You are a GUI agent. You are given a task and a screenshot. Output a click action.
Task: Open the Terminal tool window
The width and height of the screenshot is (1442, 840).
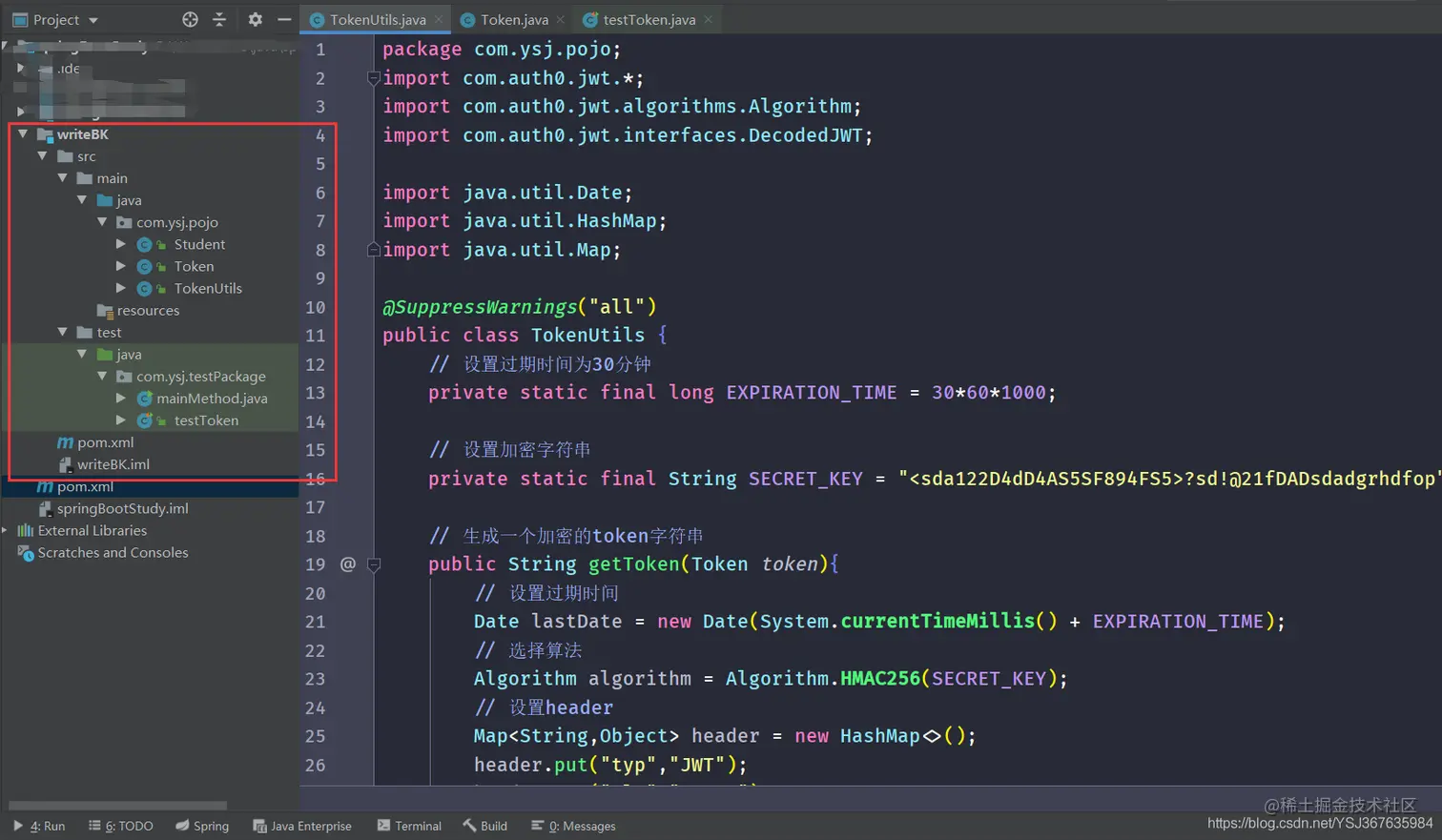pos(409,826)
